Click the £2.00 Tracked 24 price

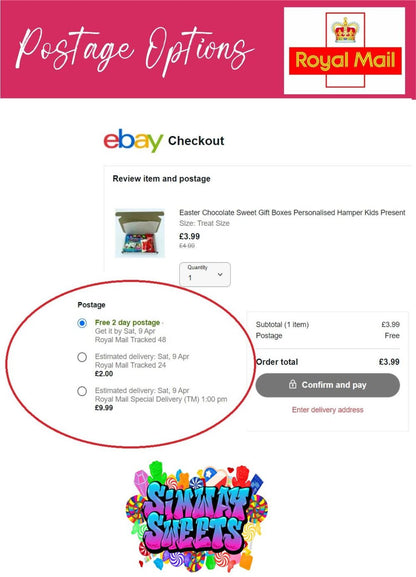click(104, 374)
